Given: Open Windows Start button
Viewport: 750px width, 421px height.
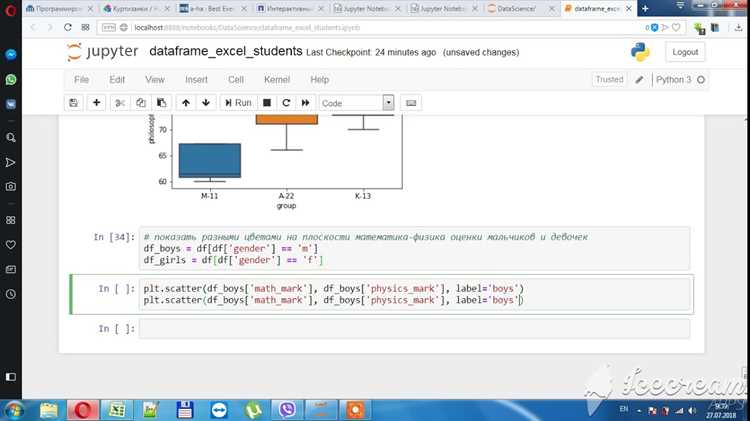Looking at the screenshot, I should [x=12, y=410].
